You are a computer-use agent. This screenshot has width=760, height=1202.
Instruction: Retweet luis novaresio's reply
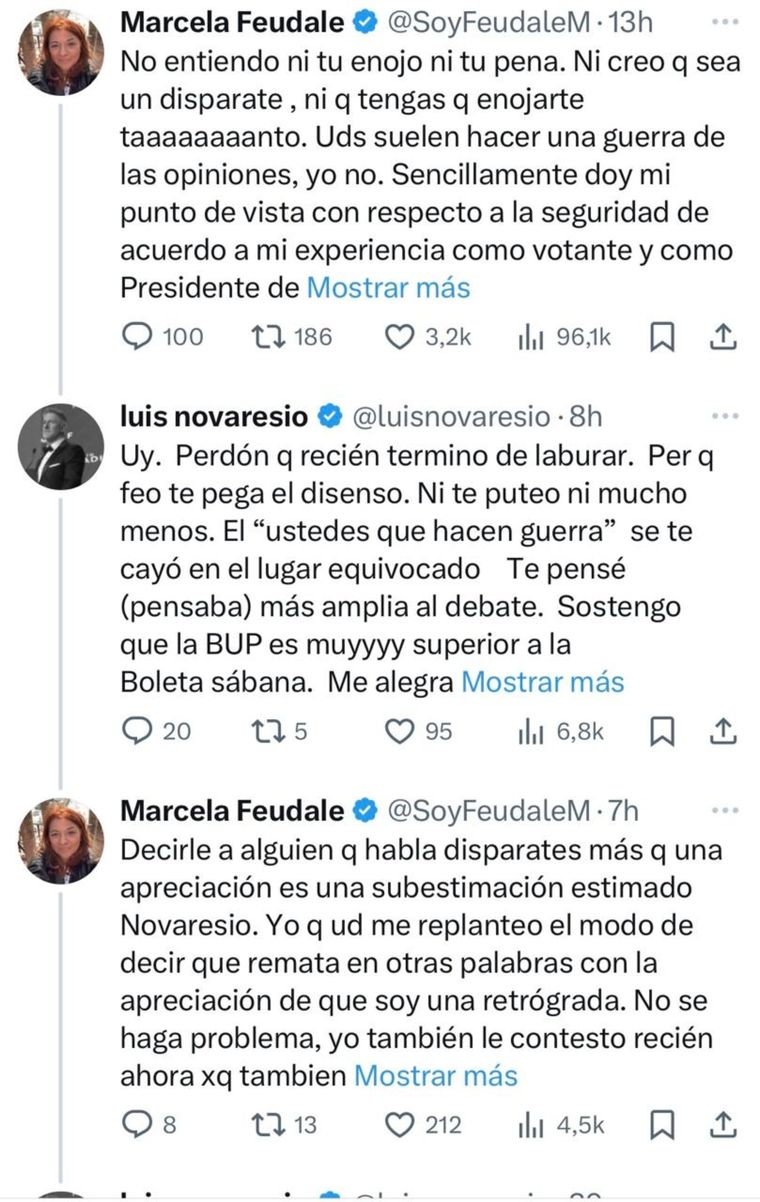(272, 732)
